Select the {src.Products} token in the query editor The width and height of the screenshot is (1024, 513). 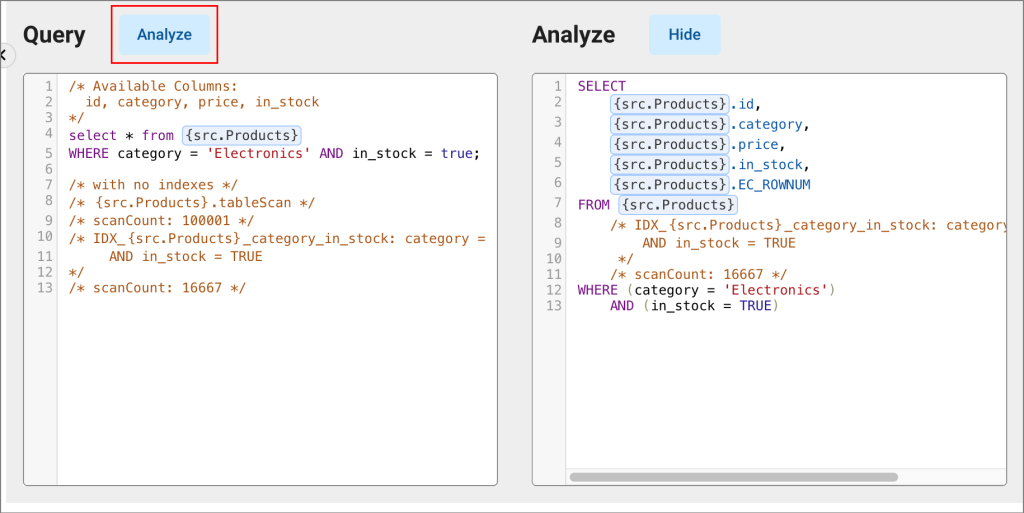point(242,135)
